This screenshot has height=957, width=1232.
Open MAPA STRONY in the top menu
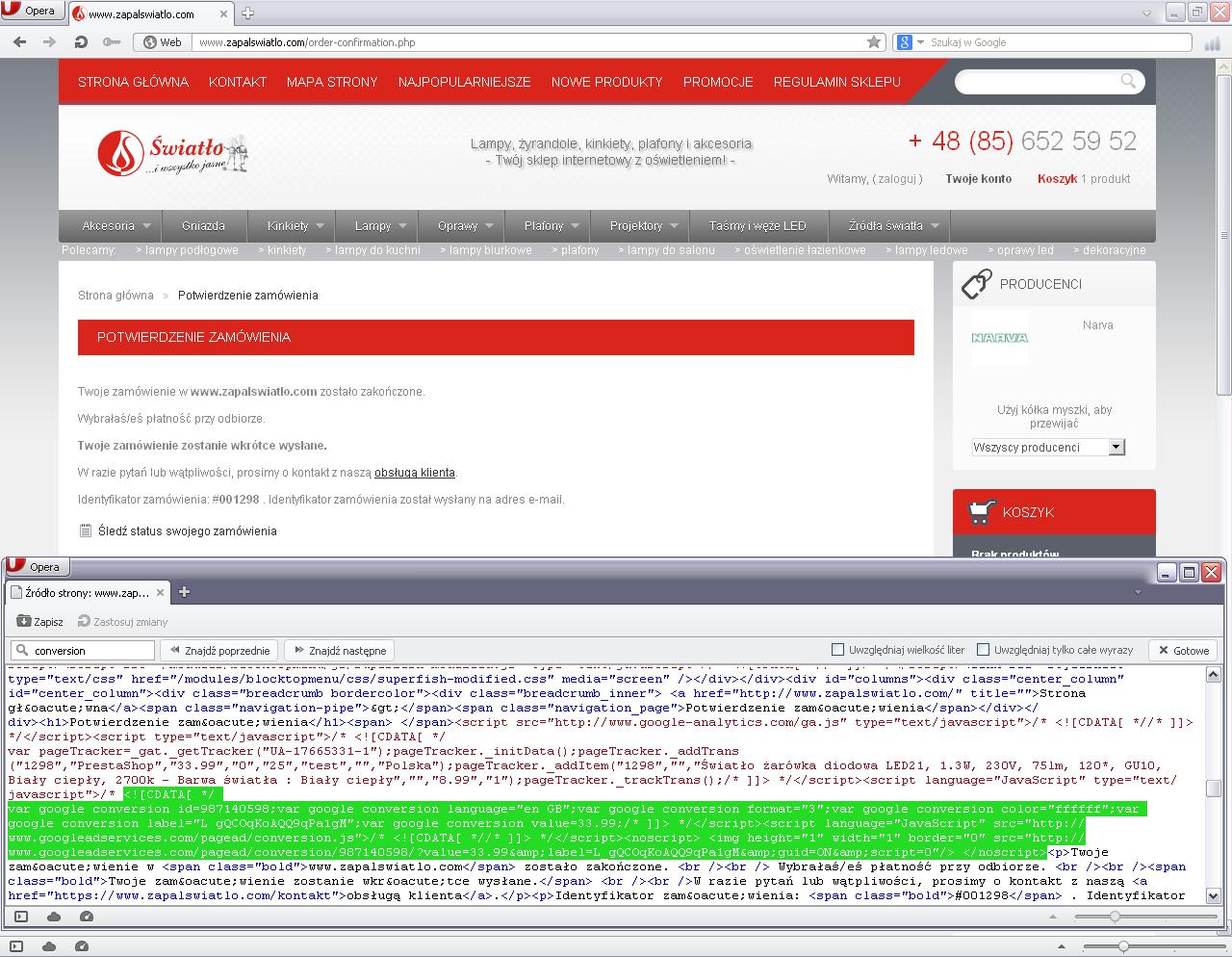coord(332,82)
